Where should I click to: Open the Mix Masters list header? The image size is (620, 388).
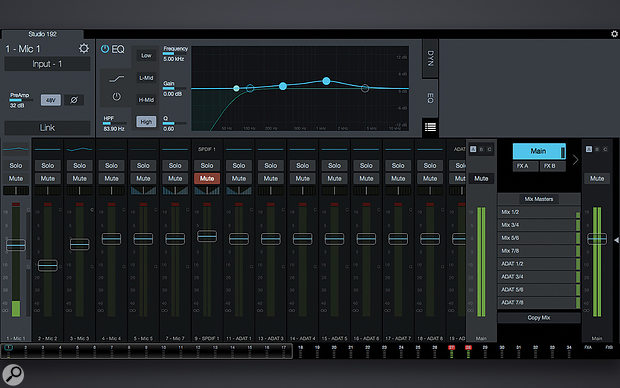[x=539, y=199]
